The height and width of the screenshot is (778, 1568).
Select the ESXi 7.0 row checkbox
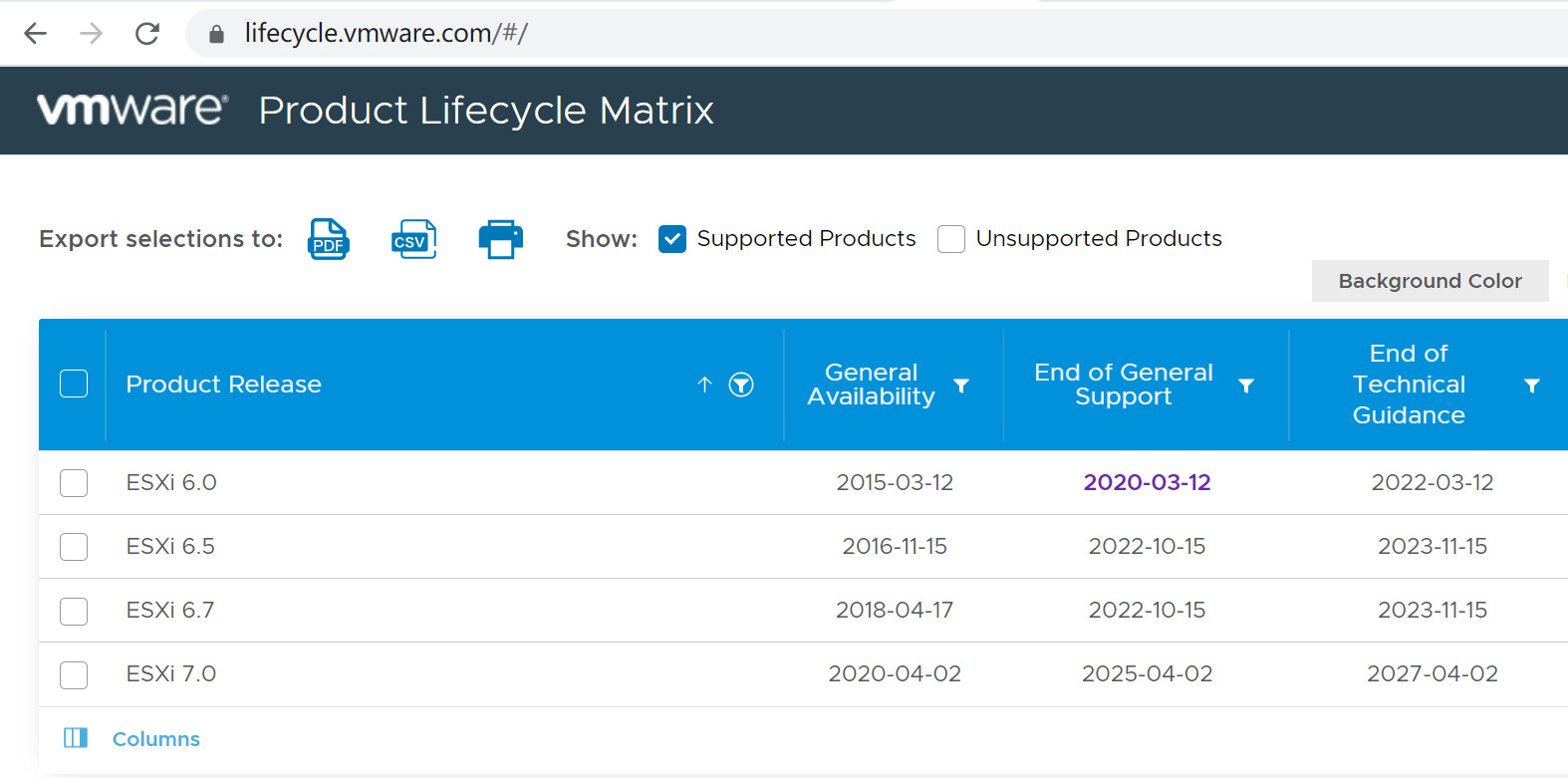(74, 675)
